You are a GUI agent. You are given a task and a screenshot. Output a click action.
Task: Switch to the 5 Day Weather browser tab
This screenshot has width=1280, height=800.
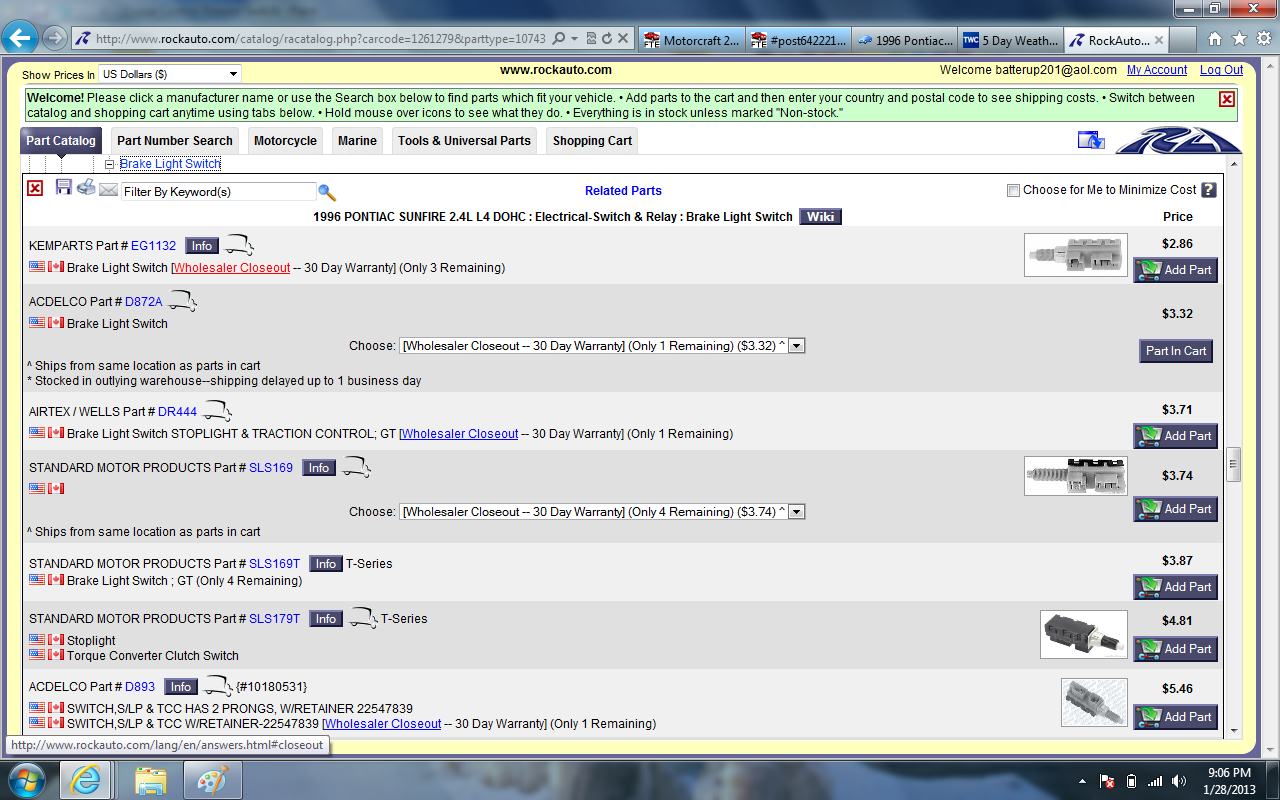point(1009,41)
